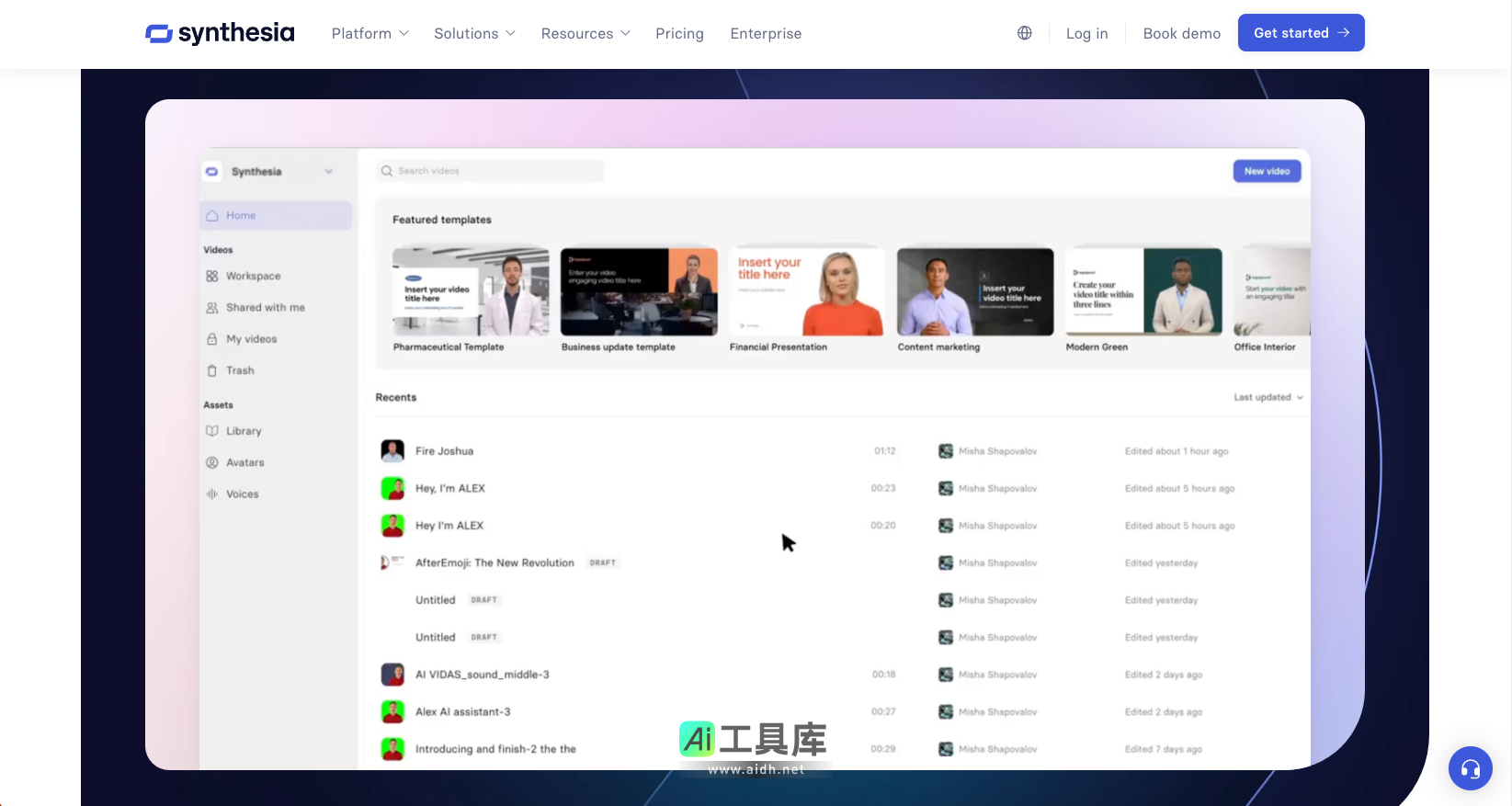Go to the Pricing page
The height and width of the screenshot is (806, 1512).
click(679, 33)
